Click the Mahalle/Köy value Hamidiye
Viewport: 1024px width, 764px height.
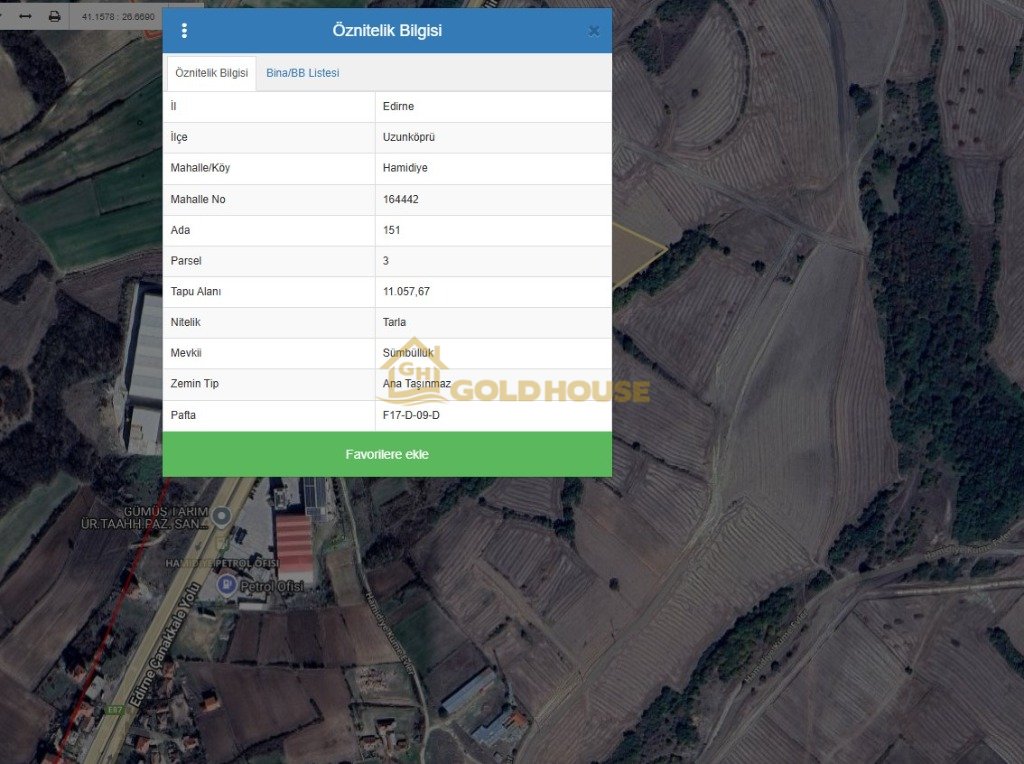point(405,168)
